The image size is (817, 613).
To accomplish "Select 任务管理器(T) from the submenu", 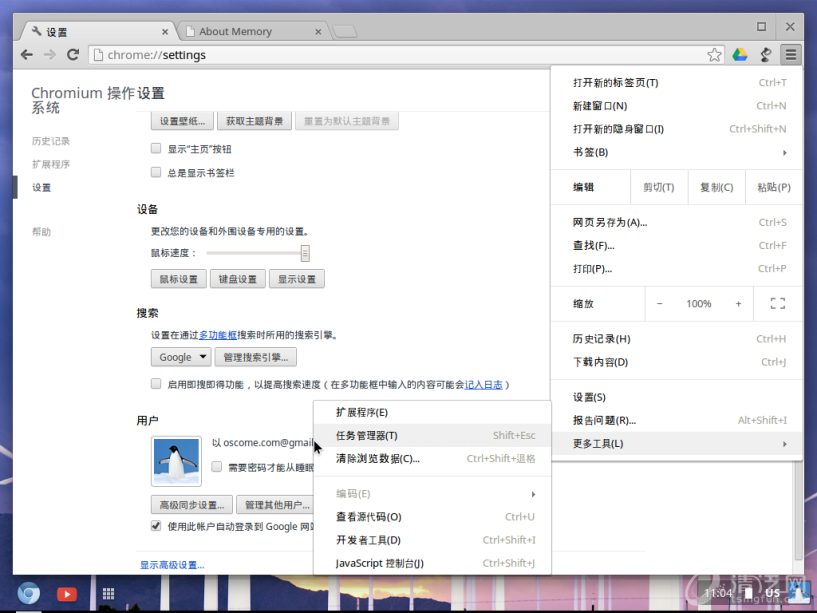I will [367, 436].
